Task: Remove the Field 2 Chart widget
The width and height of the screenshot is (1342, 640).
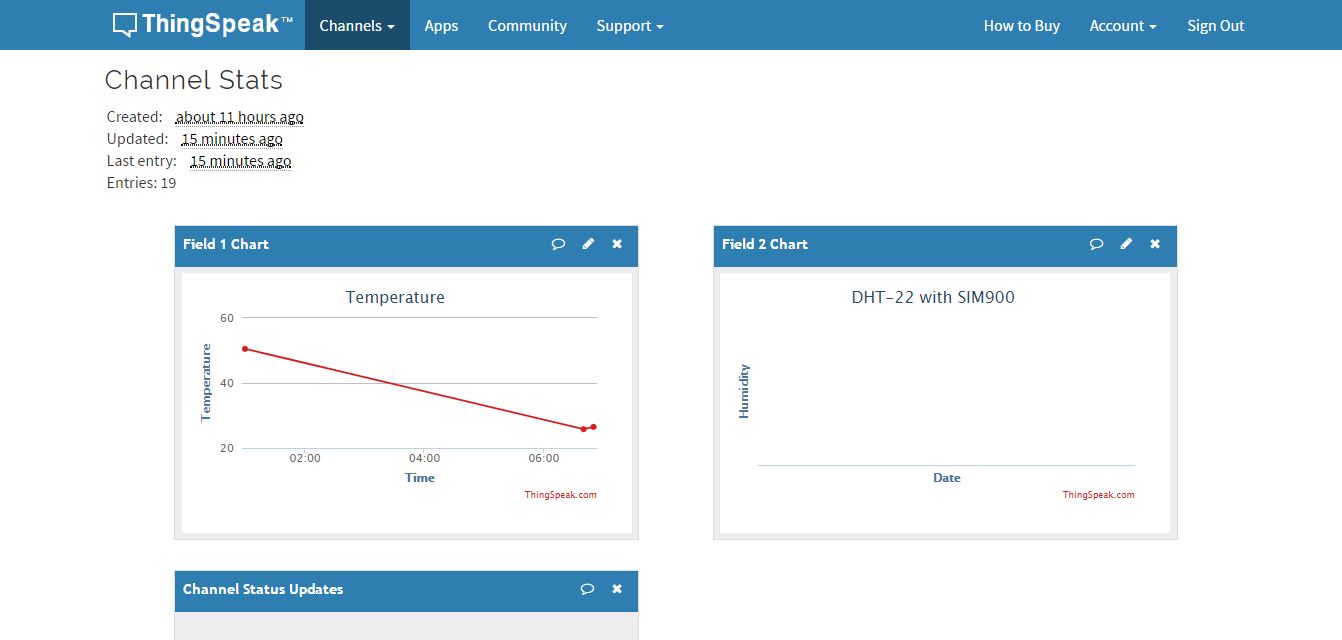Action: pyautogui.click(x=1155, y=244)
